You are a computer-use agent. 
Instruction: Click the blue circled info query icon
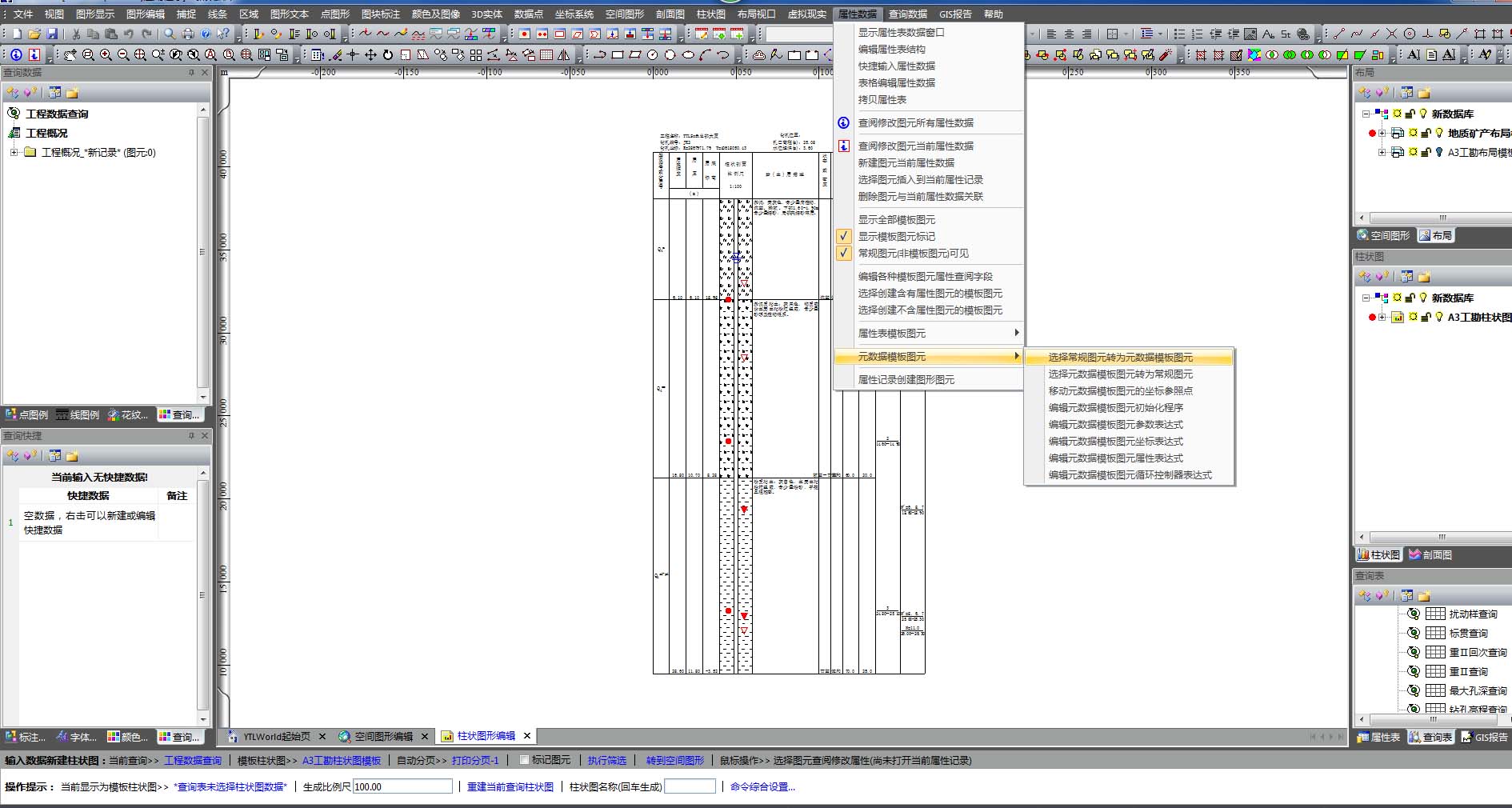(17, 54)
